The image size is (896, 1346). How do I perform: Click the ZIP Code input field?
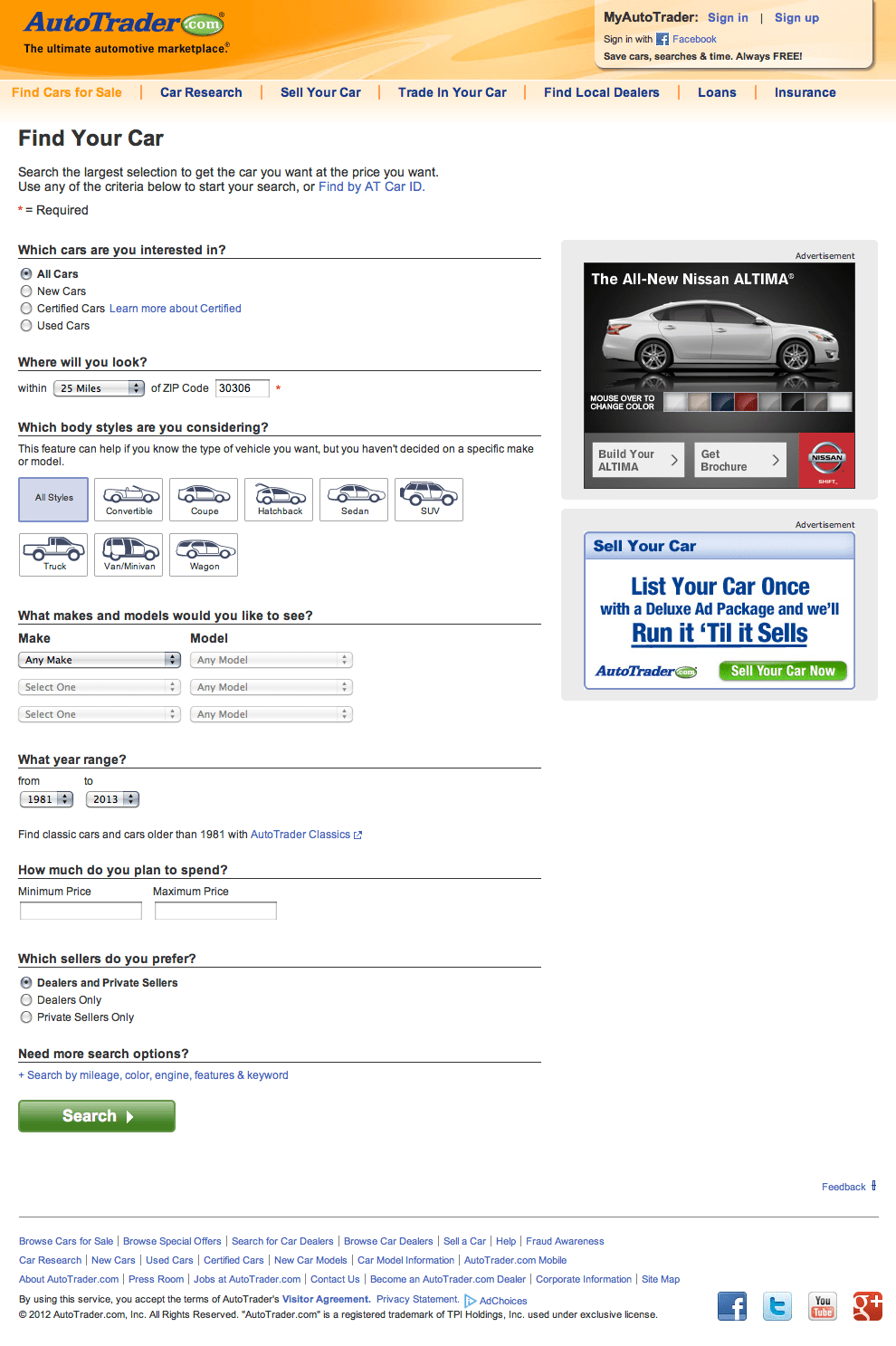243,388
